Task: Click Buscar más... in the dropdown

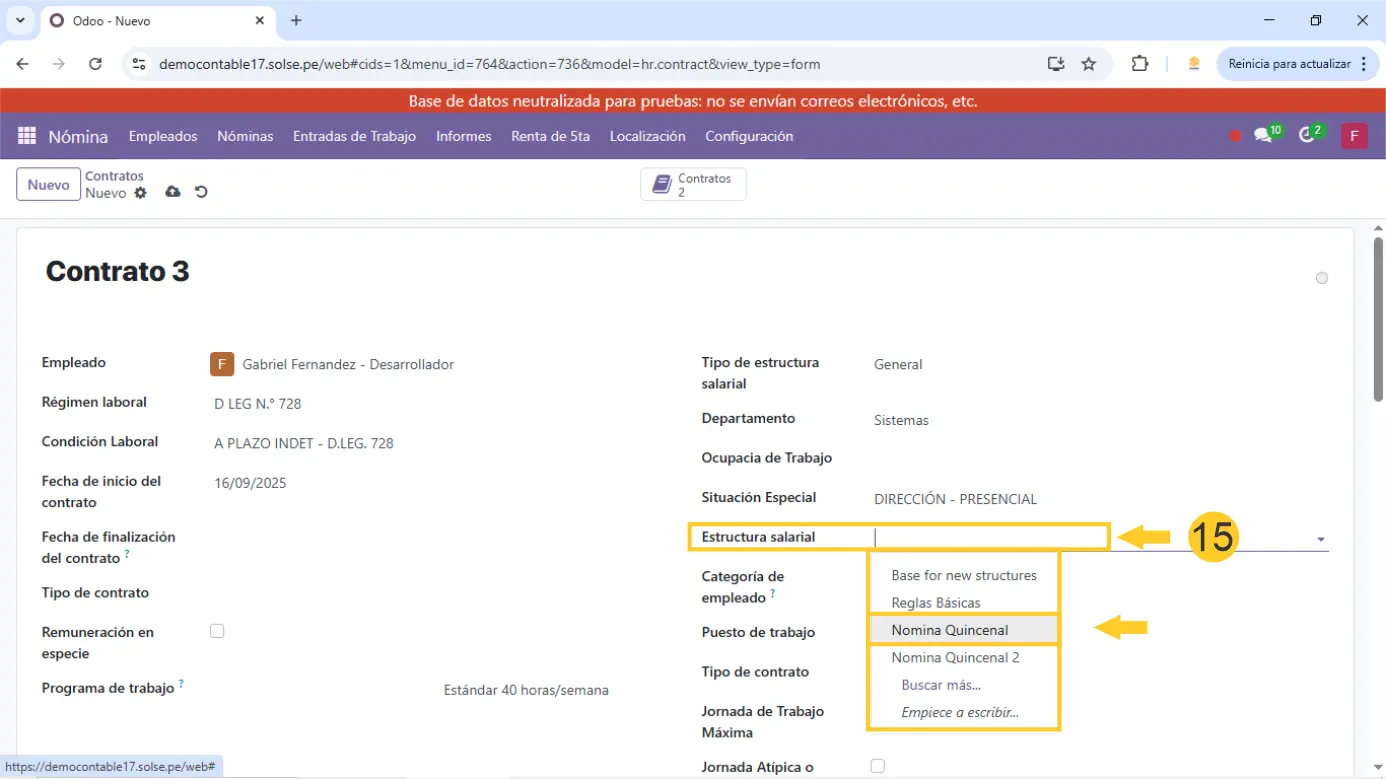Action: coord(941,685)
